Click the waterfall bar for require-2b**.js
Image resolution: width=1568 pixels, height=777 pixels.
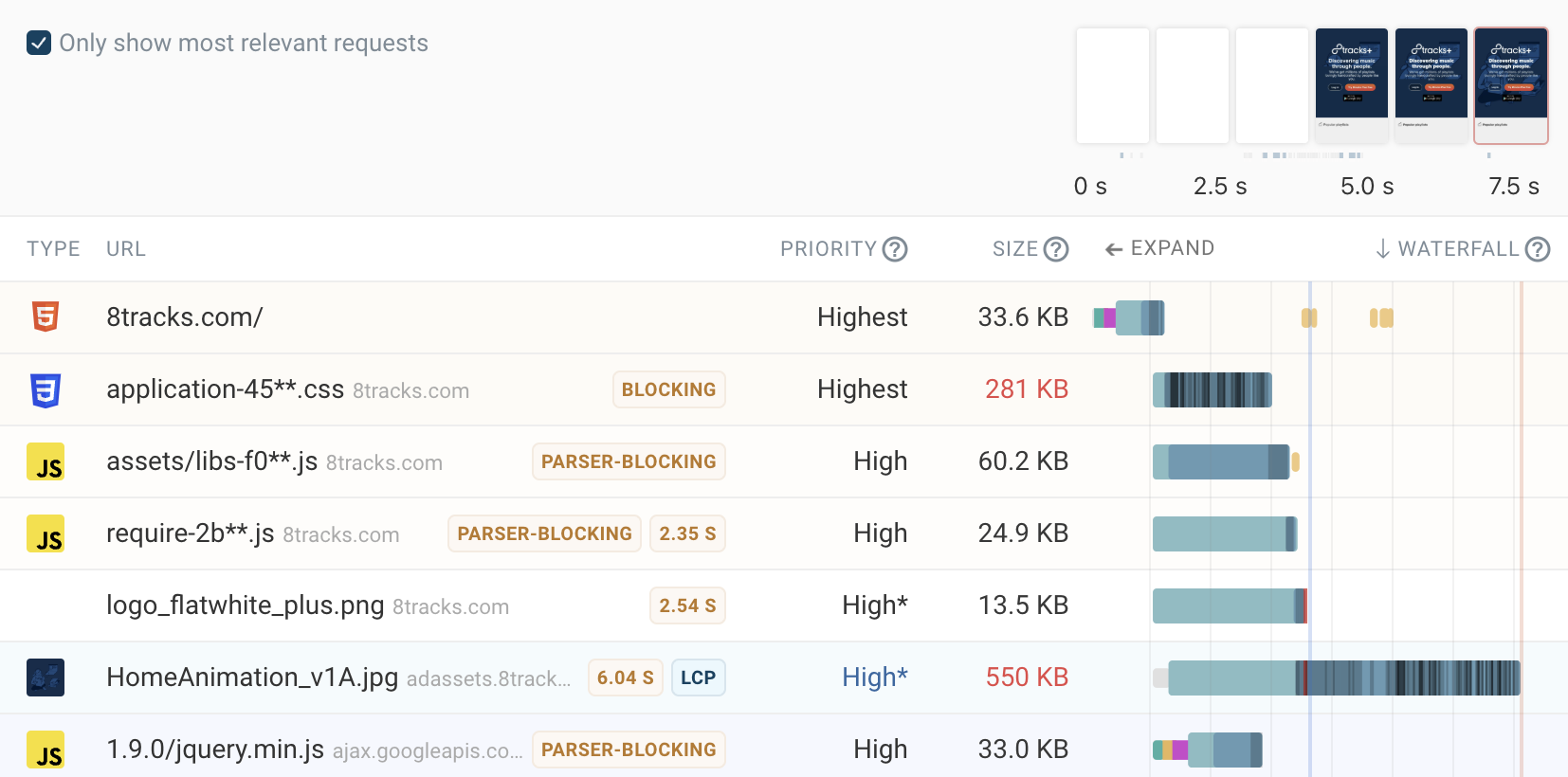pos(1225,533)
